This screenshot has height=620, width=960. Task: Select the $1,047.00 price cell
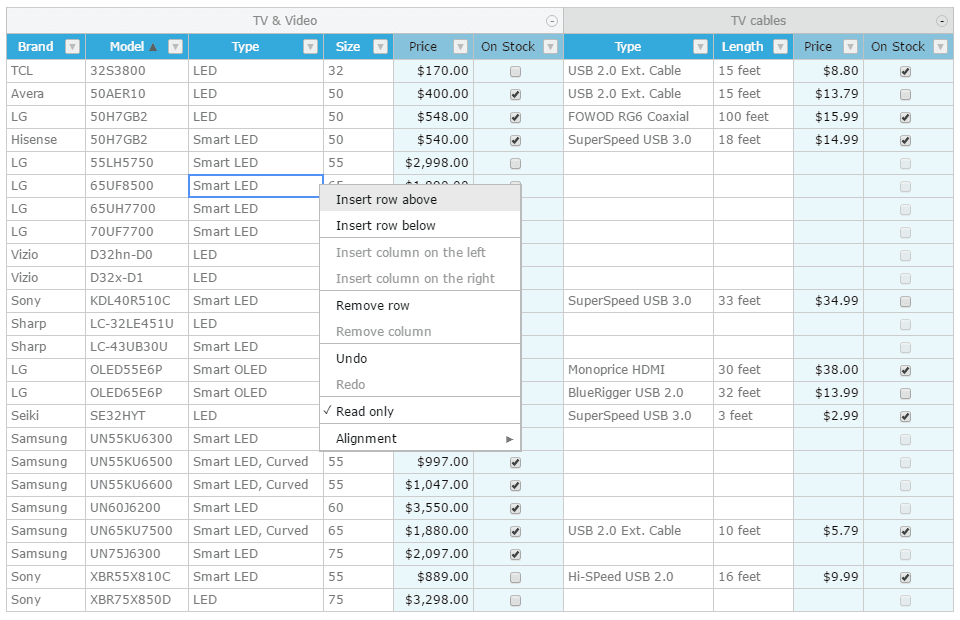tap(433, 485)
